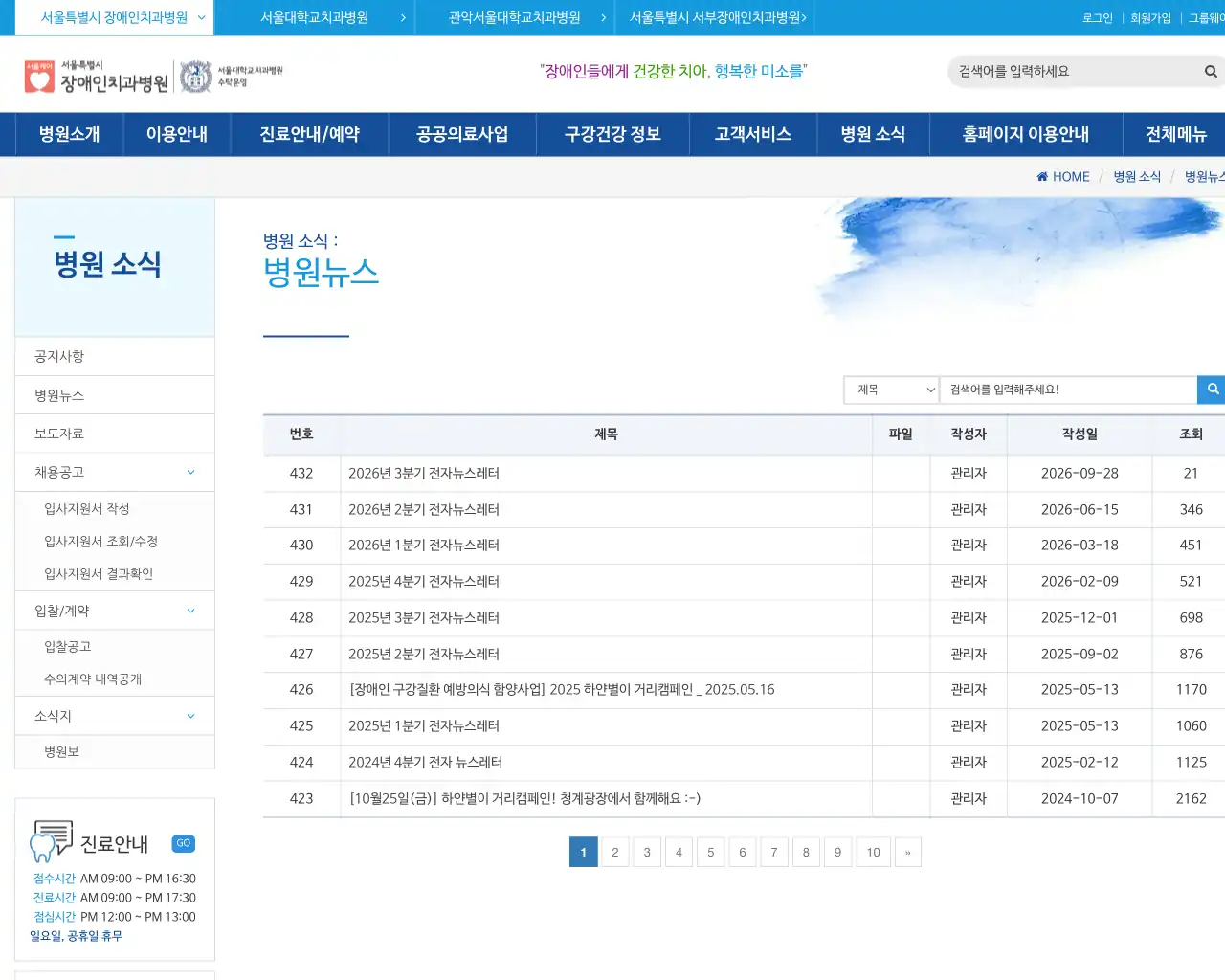Open the 전체메뉴 menu
The image size is (1225, 980).
tap(1176, 134)
